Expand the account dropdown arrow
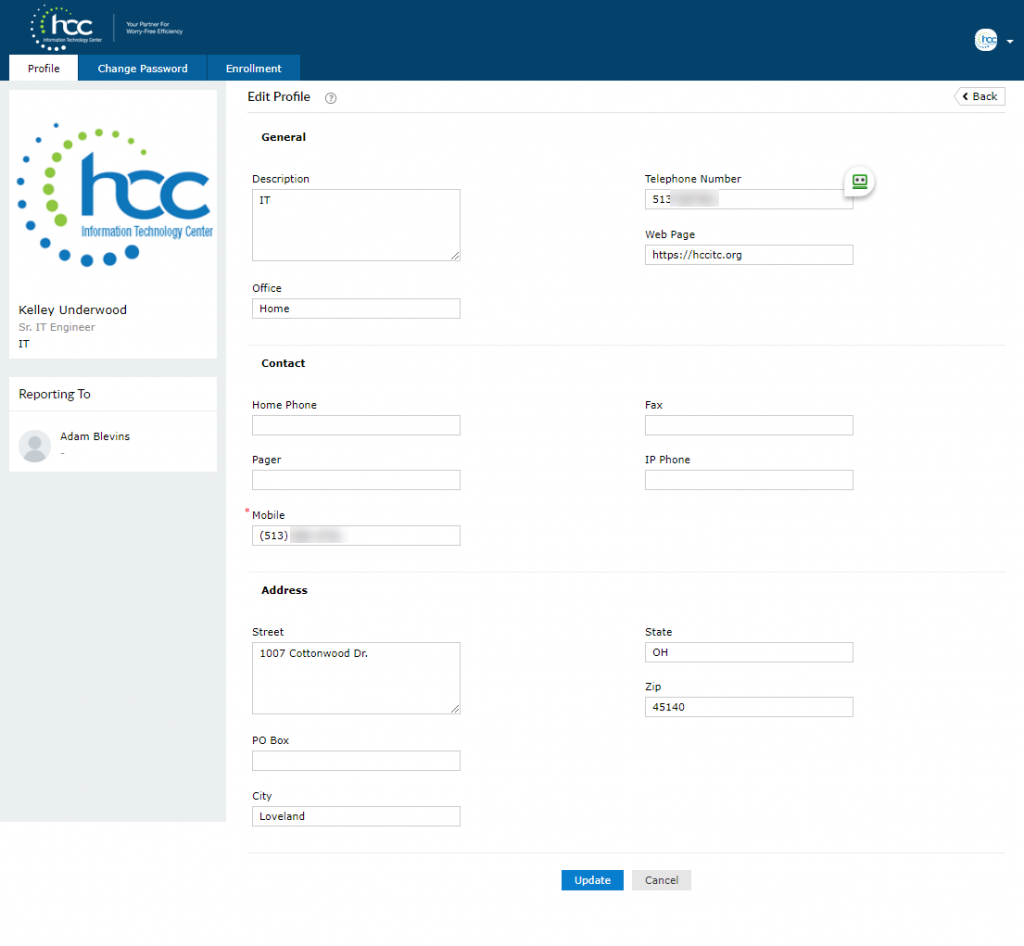Image resolution: width=1024 pixels, height=946 pixels. (x=1010, y=41)
